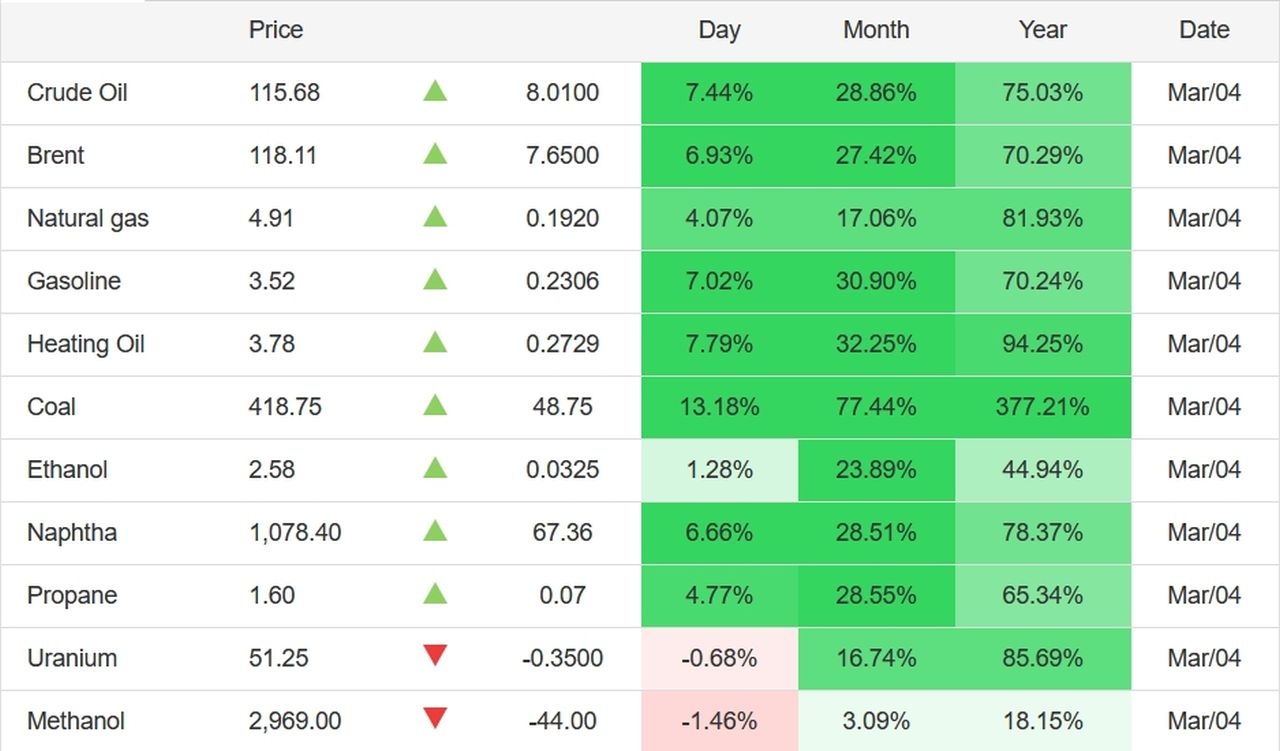Image resolution: width=1280 pixels, height=751 pixels.
Task: Click the red down arrow for Uranium
Action: [435, 657]
